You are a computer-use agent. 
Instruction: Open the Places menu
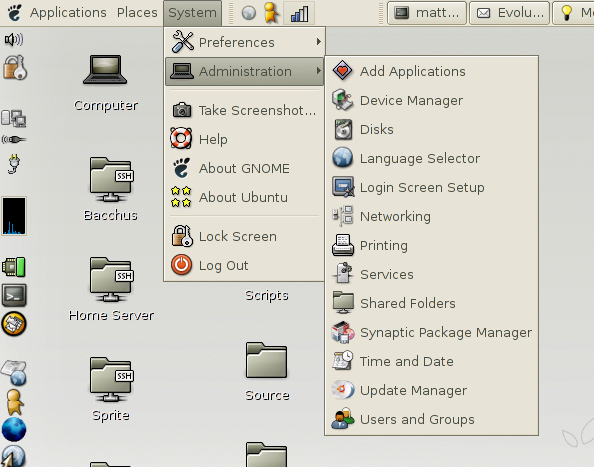pos(137,12)
